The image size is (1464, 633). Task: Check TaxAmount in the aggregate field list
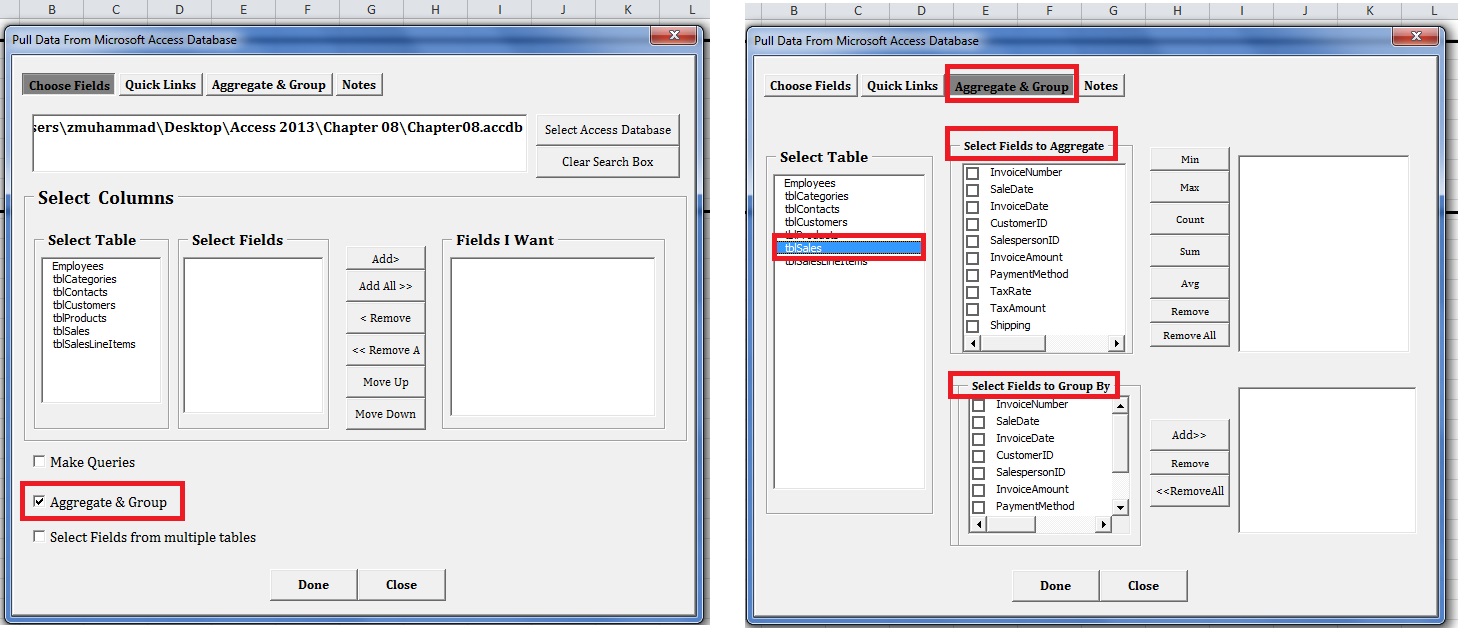(972, 309)
